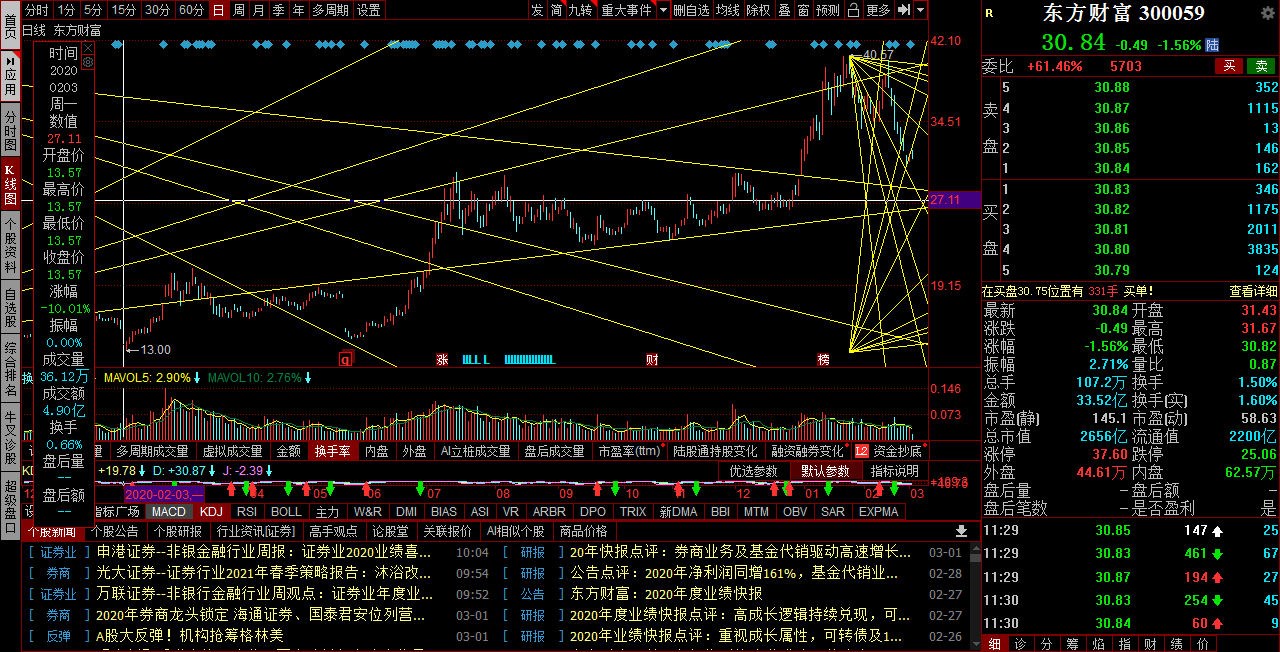The width and height of the screenshot is (1280, 652).
Task: Click the 简 toolbar icon
Action: tap(556, 10)
